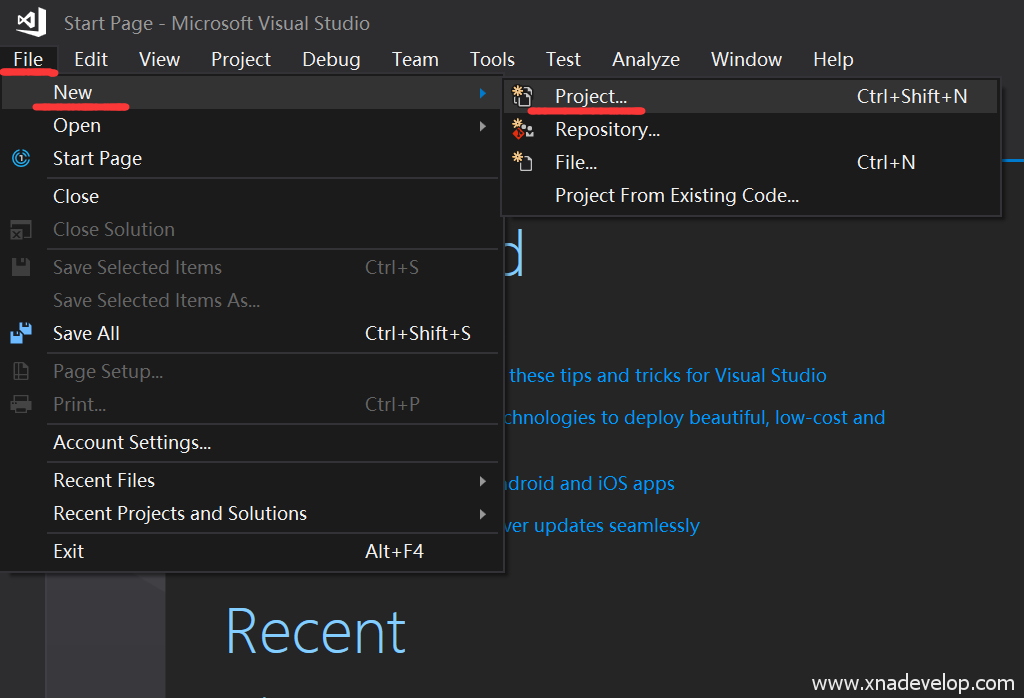Open the Tools menu
The image size is (1024, 698).
tap(492, 59)
